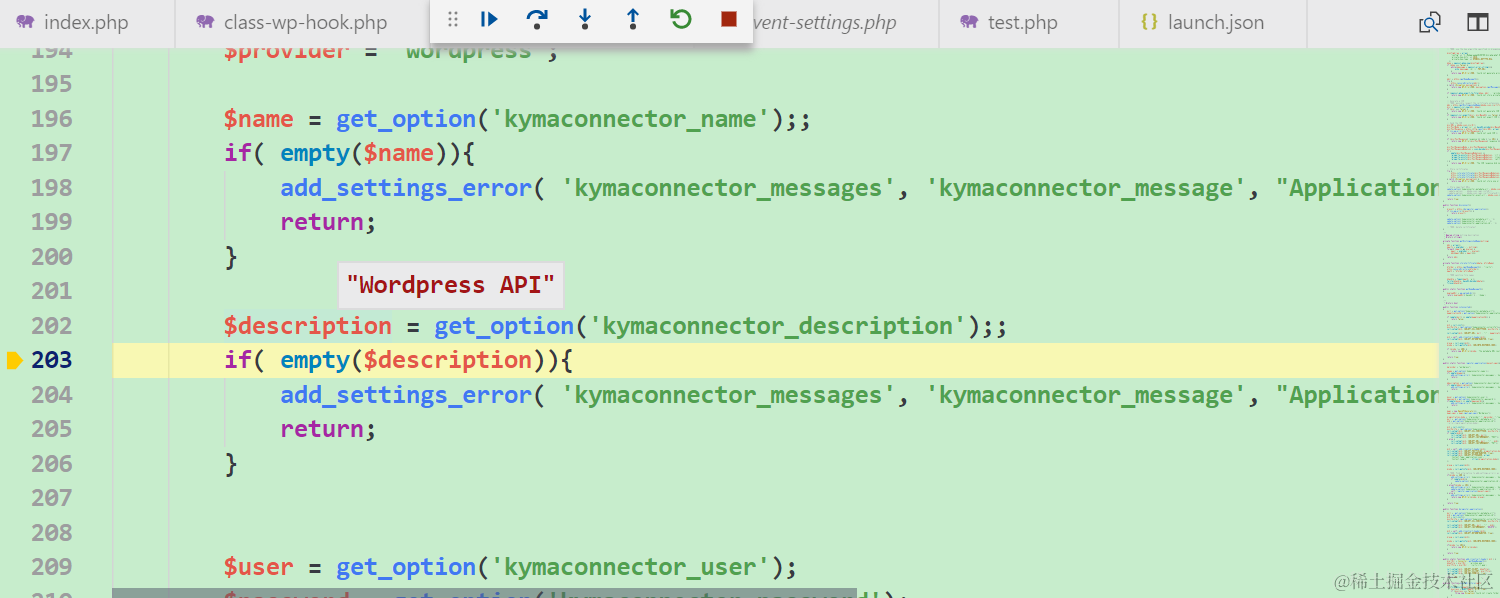Stop the debugging session
Viewport: 1500px width, 598px height.
[x=729, y=19]
